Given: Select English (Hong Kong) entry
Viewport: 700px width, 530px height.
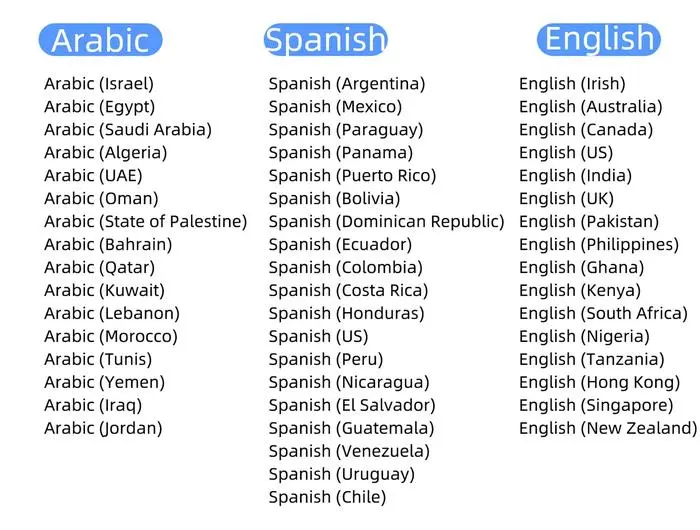Looking at the screenshot, I should (x=599, y=383).
